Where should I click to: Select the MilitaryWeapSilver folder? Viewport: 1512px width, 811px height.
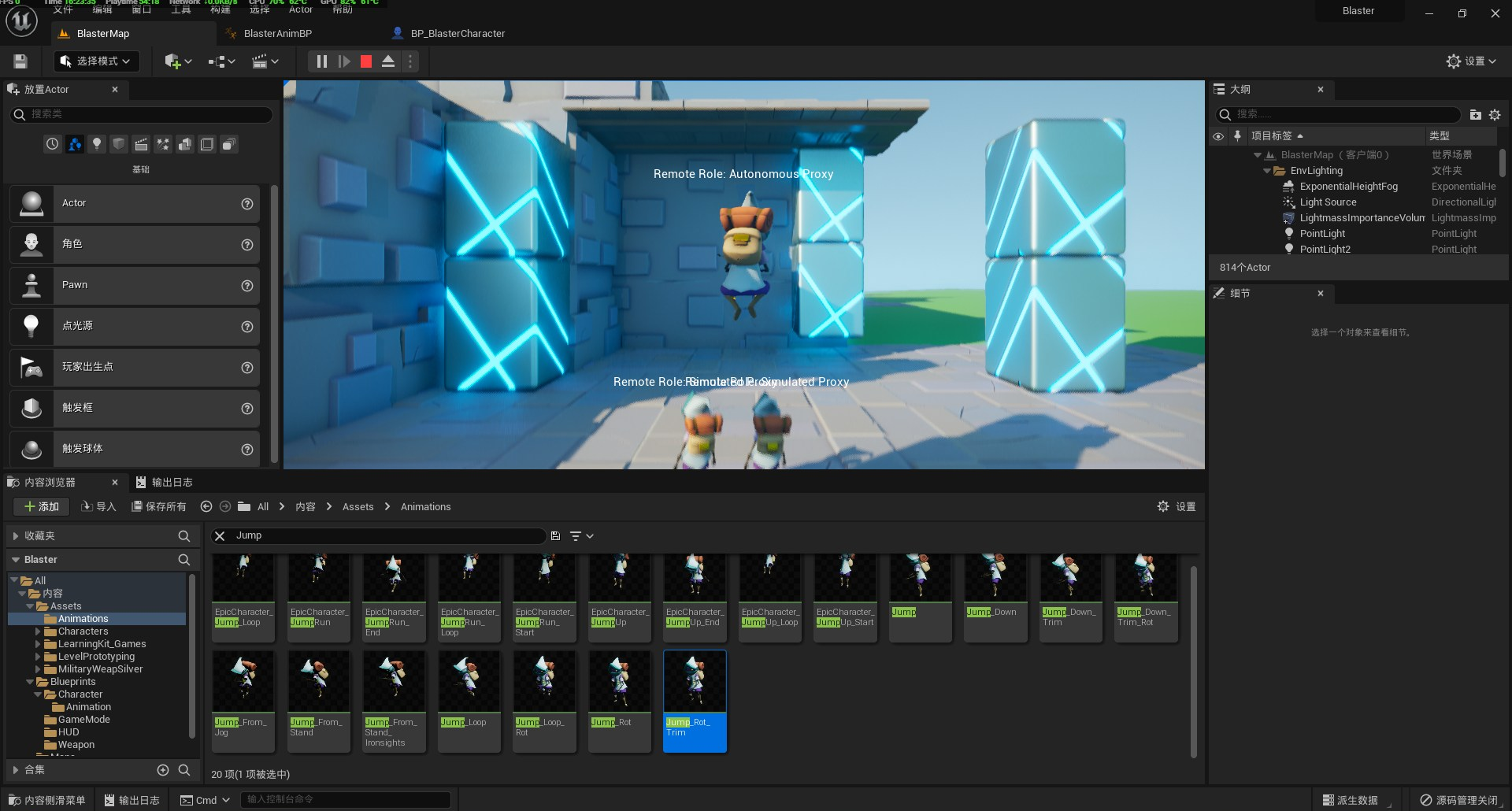tap(99, 669)
